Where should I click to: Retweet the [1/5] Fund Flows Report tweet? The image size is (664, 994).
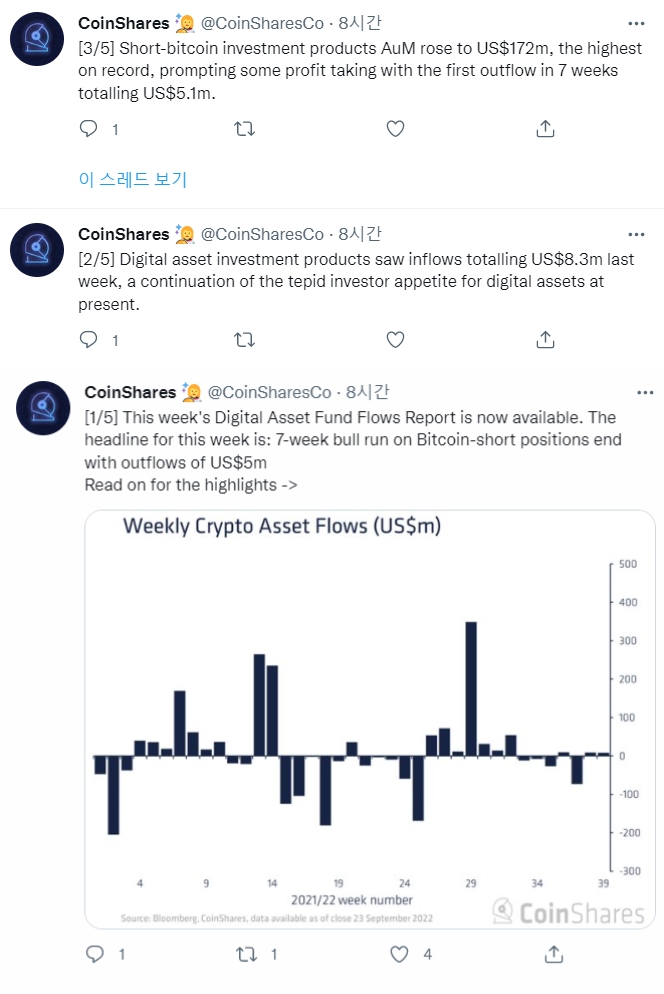click(x=247, y=954)
